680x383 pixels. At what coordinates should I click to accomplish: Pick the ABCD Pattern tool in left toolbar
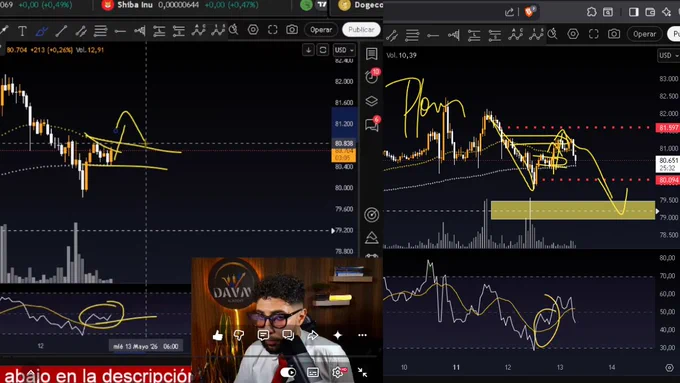199,30
